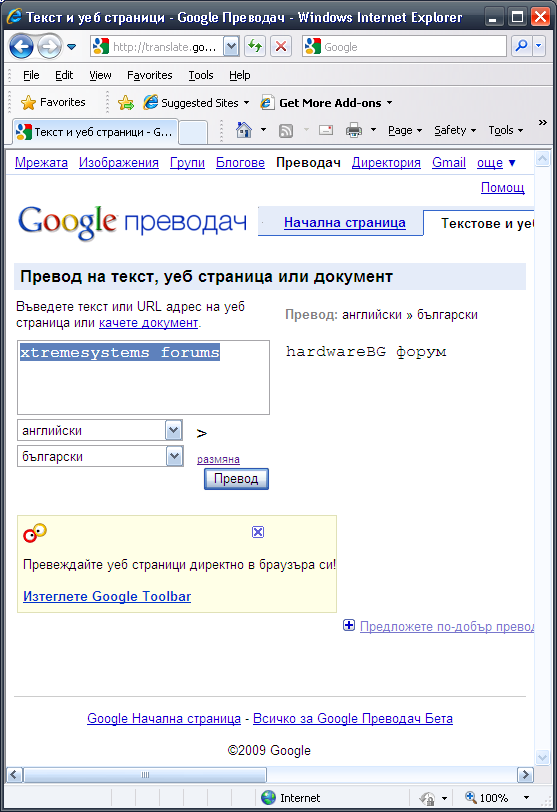Image resolution: width=557 pixels, height=812 pixels.
Task: Click in the translation source text box
Action: [x=143, y=378]
